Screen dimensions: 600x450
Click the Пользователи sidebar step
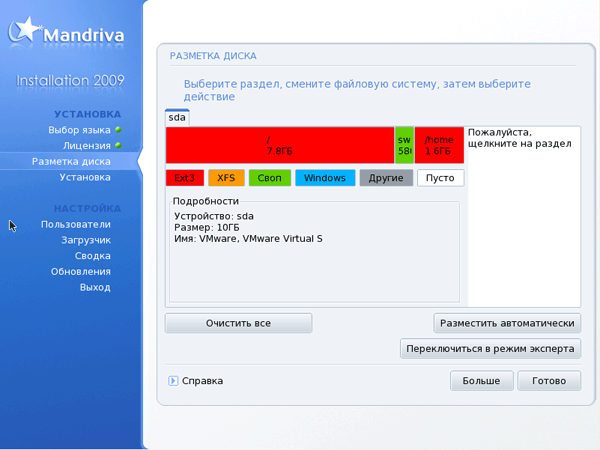pos(76,224)
